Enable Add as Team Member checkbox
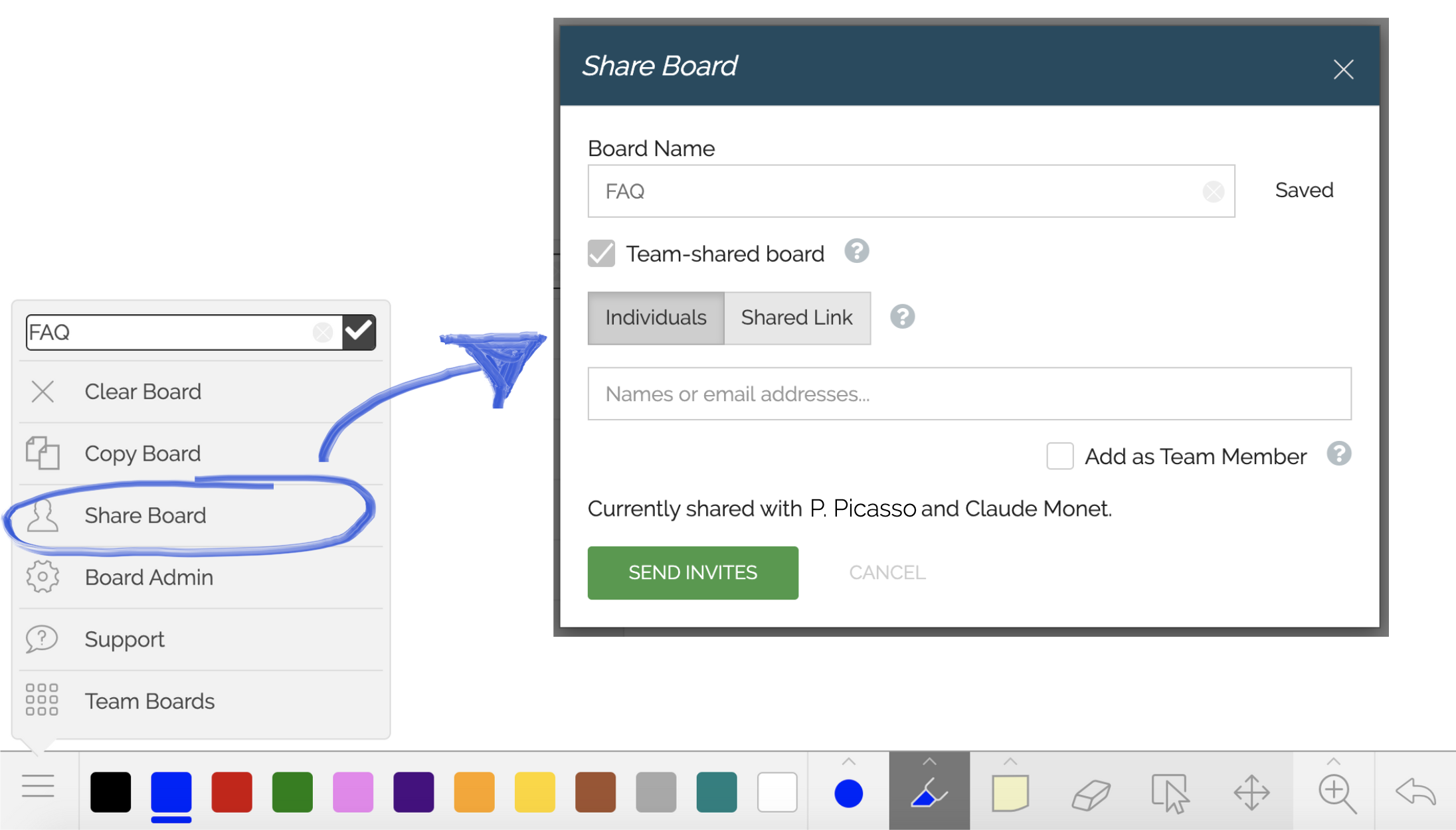The image size is (1456, 830). (x=1059, y=456)
